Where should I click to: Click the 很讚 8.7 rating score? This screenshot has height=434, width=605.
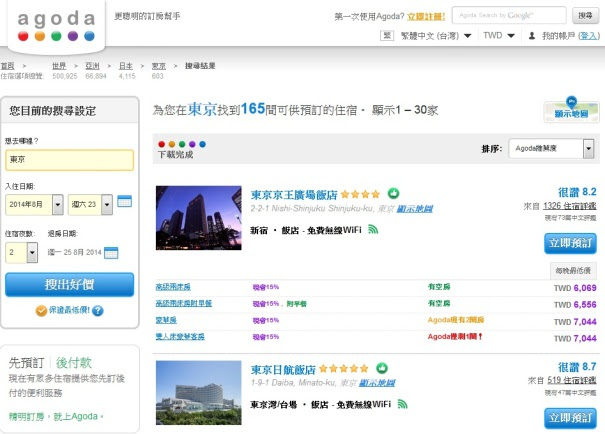577,367
